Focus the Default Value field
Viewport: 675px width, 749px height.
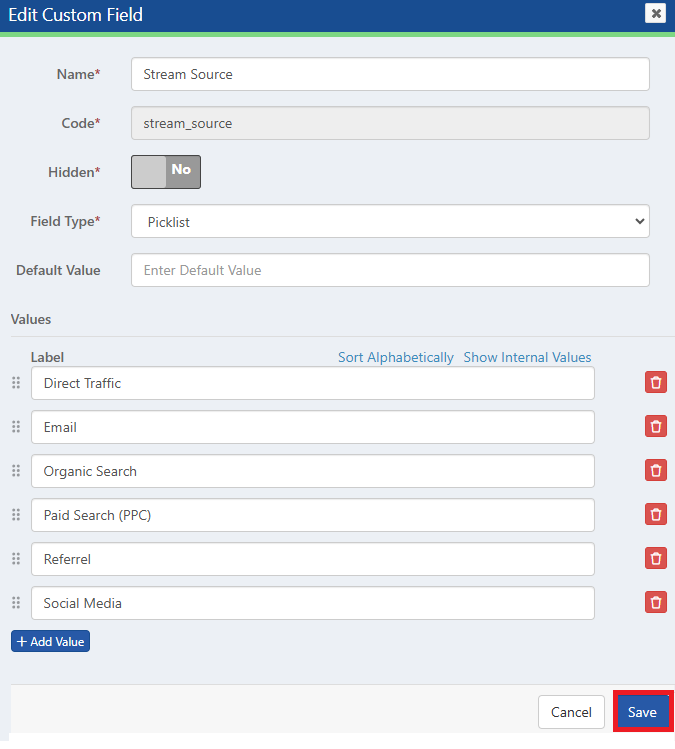point(390,270)
